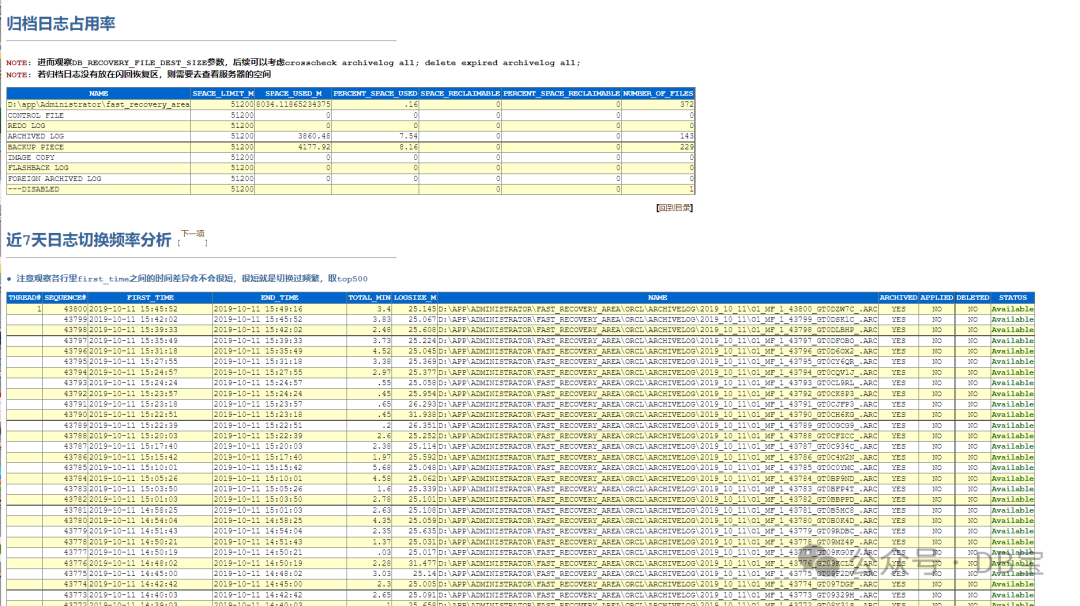Follow the 下一项 link beside the heading
This screenshot has height=606, width=1080.
point(193,234)
